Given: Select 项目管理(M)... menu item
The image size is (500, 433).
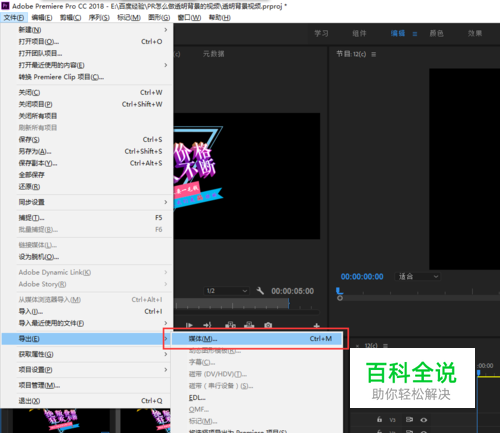Looking at the screenshot, I should pyautogui.click(x=87, y=385).
